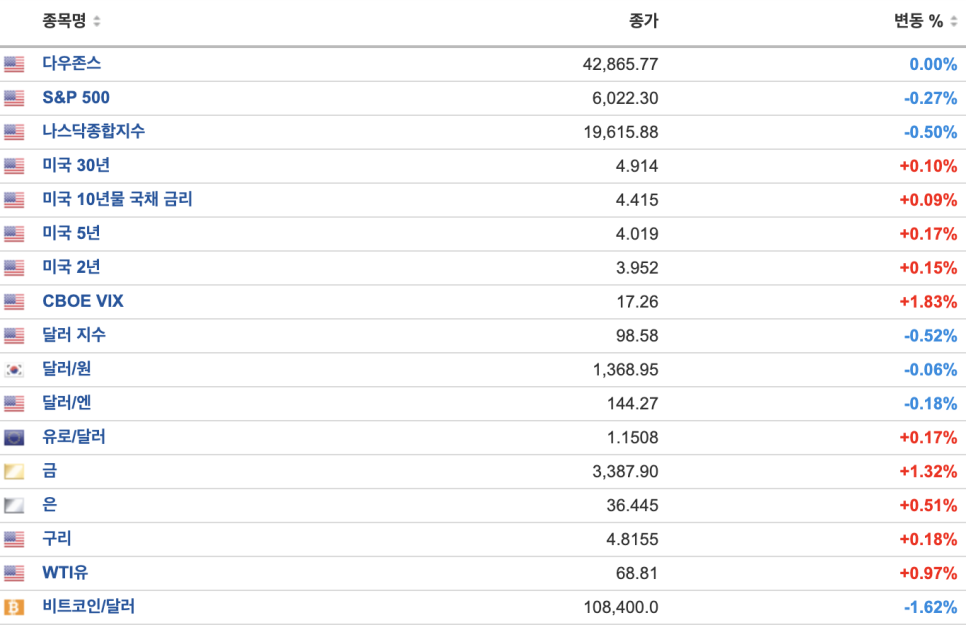This screenshot has width=966, height=625.
Task: Click the flag icon by 미국 10년물 국채 금리
Action: [14, 200]
